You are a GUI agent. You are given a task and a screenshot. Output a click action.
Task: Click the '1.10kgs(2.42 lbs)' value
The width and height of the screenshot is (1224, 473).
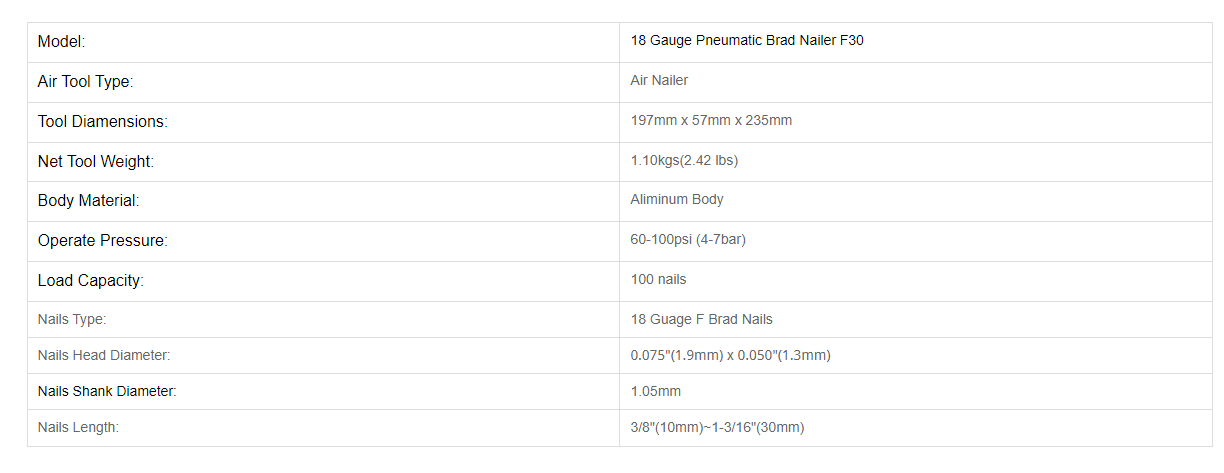pos(684,160)
